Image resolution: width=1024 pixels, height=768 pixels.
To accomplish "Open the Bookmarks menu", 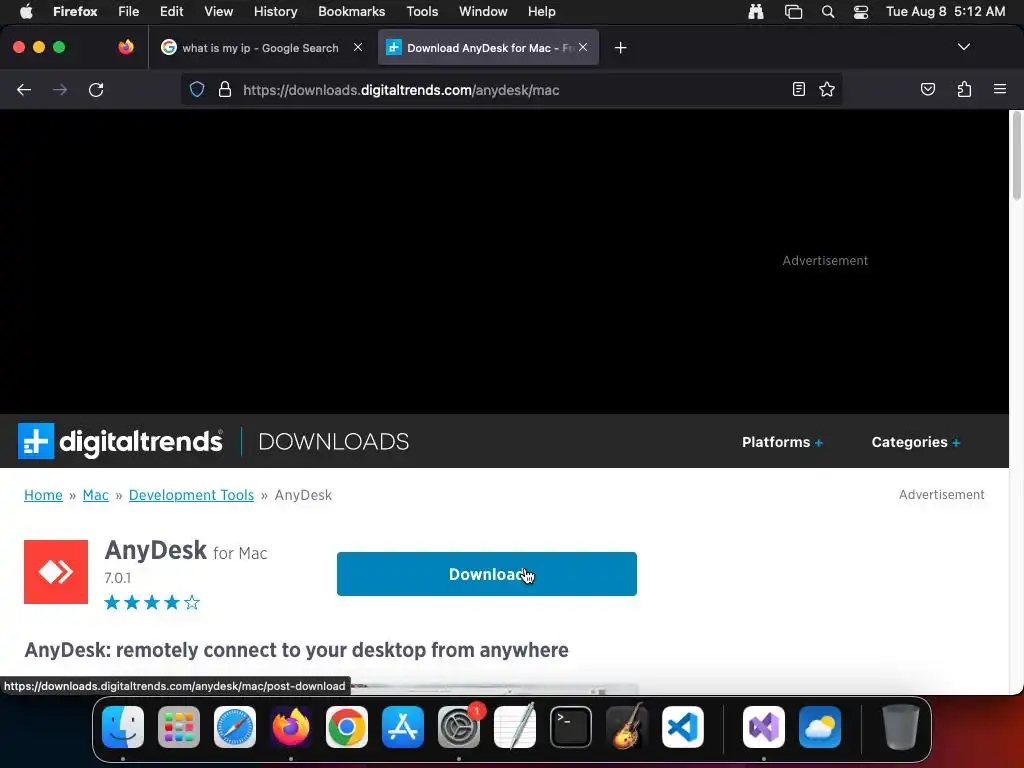I will (351, 11).
